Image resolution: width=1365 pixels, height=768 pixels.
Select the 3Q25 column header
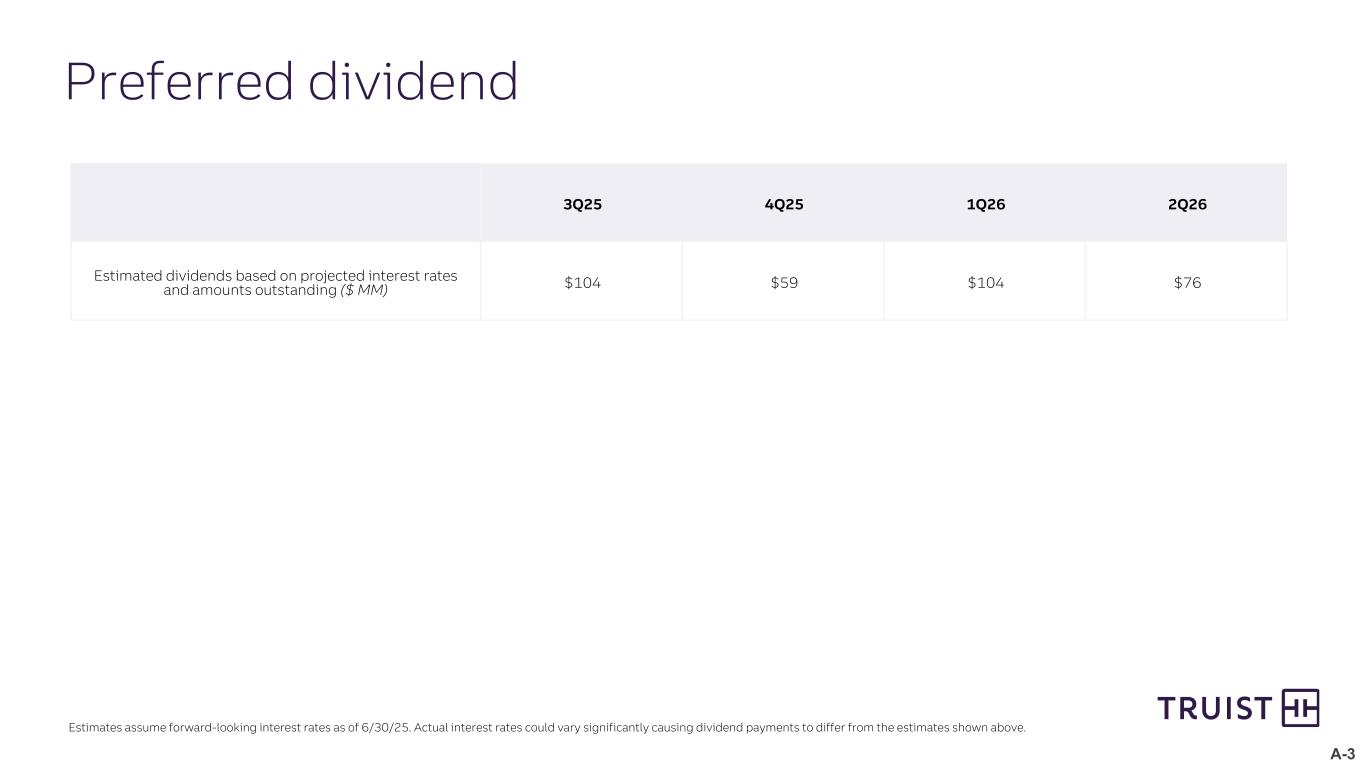click(582, 205)
